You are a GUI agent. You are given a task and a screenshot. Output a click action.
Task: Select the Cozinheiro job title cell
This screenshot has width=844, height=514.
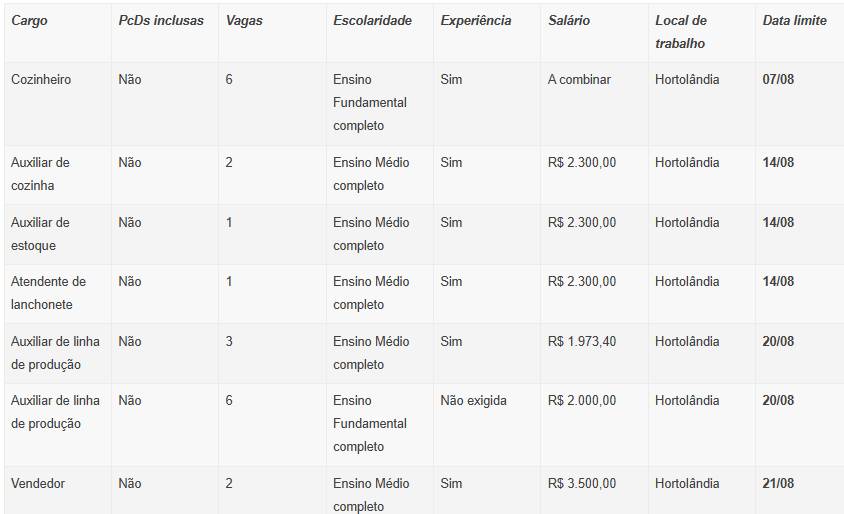point(41,79)
